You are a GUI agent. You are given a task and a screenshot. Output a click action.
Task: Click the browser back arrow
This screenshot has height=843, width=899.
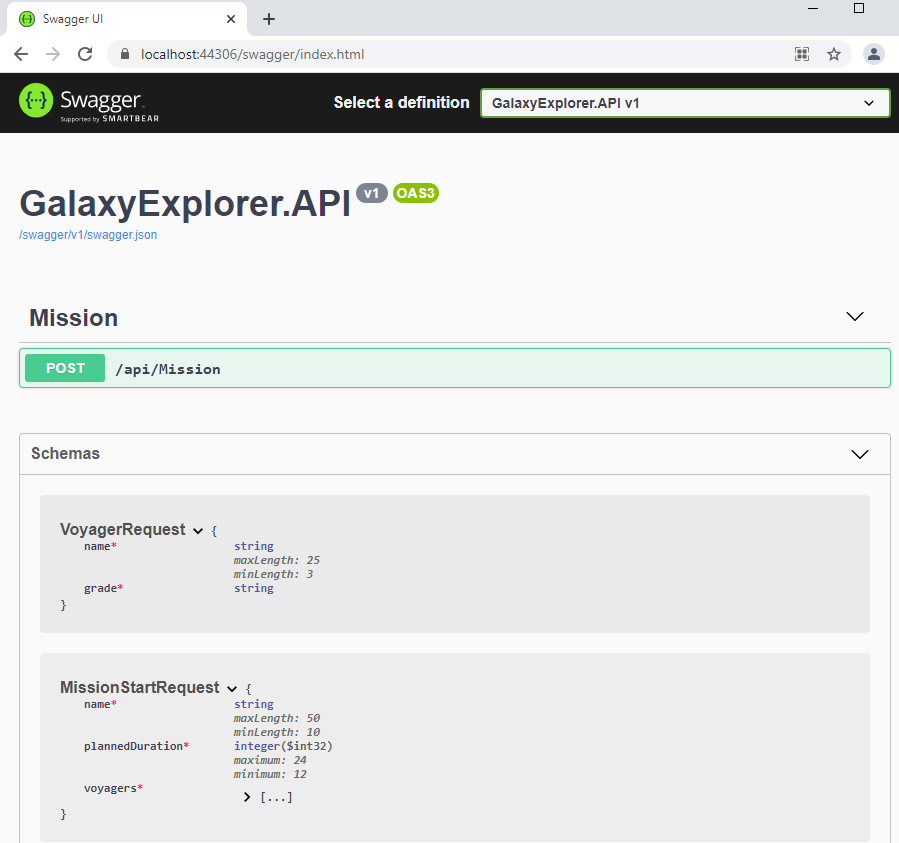coord(21,54)
